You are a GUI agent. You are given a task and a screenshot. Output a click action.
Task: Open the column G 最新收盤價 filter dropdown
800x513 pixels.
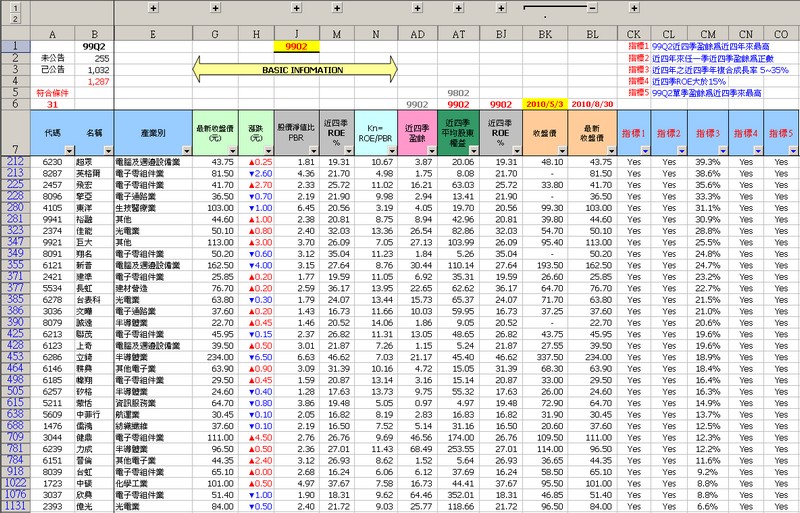point(233,151)
